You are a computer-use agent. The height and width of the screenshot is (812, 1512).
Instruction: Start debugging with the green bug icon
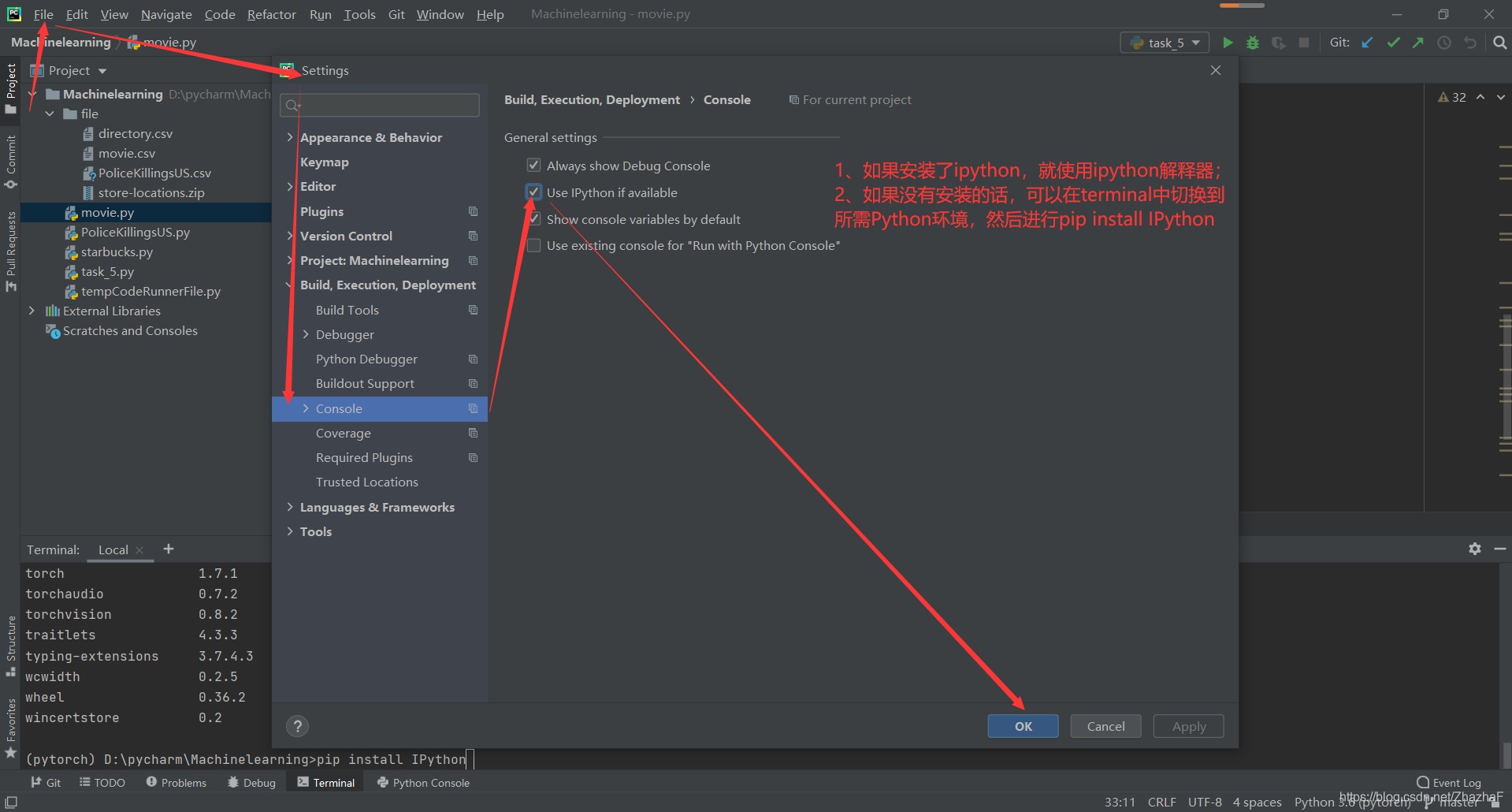point(1253,43)
